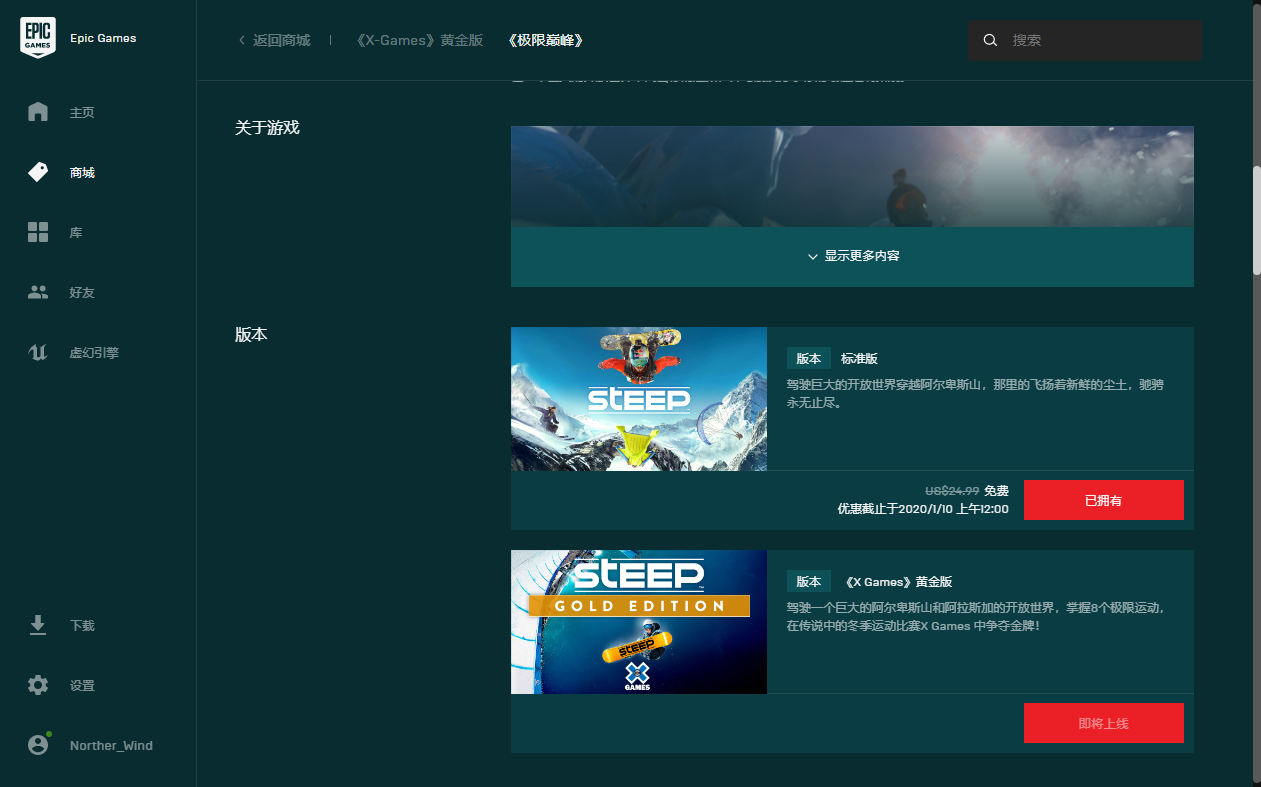Go to 虚幻引擎 menu label

(x=94, y=353)
